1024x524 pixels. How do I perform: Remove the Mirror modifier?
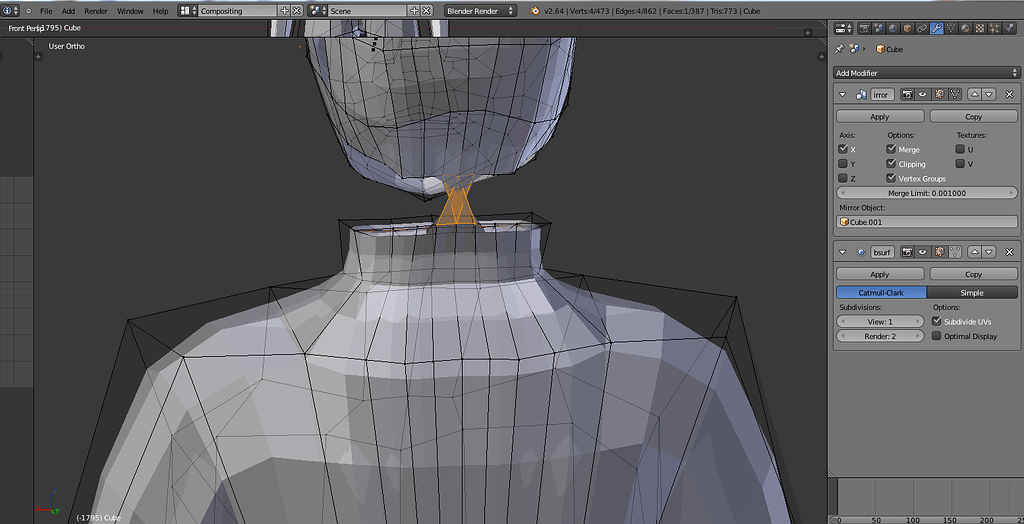pos(1009,94)
